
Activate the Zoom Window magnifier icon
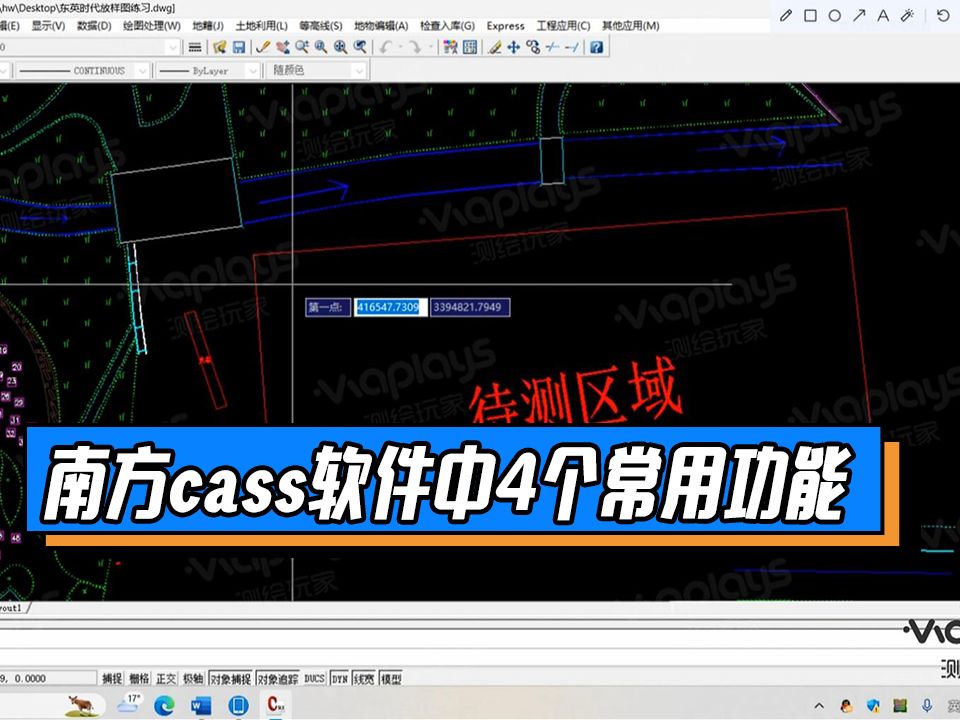320,46
